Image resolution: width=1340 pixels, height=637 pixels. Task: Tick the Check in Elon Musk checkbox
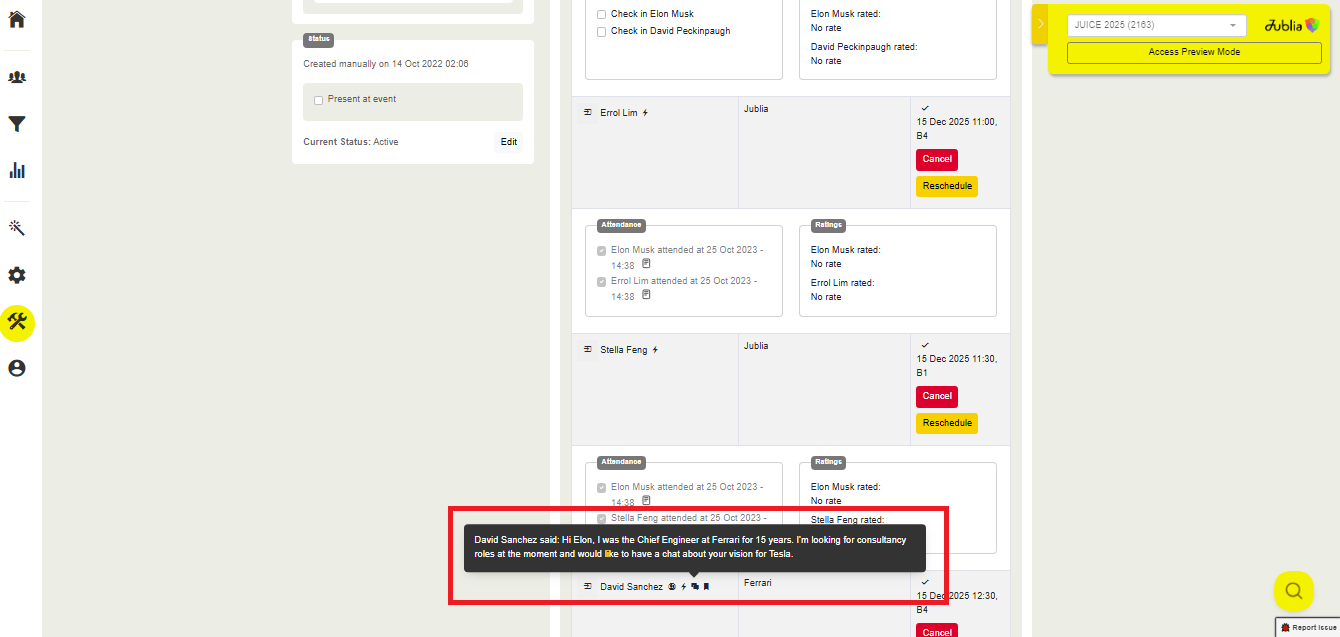[601, 14]
